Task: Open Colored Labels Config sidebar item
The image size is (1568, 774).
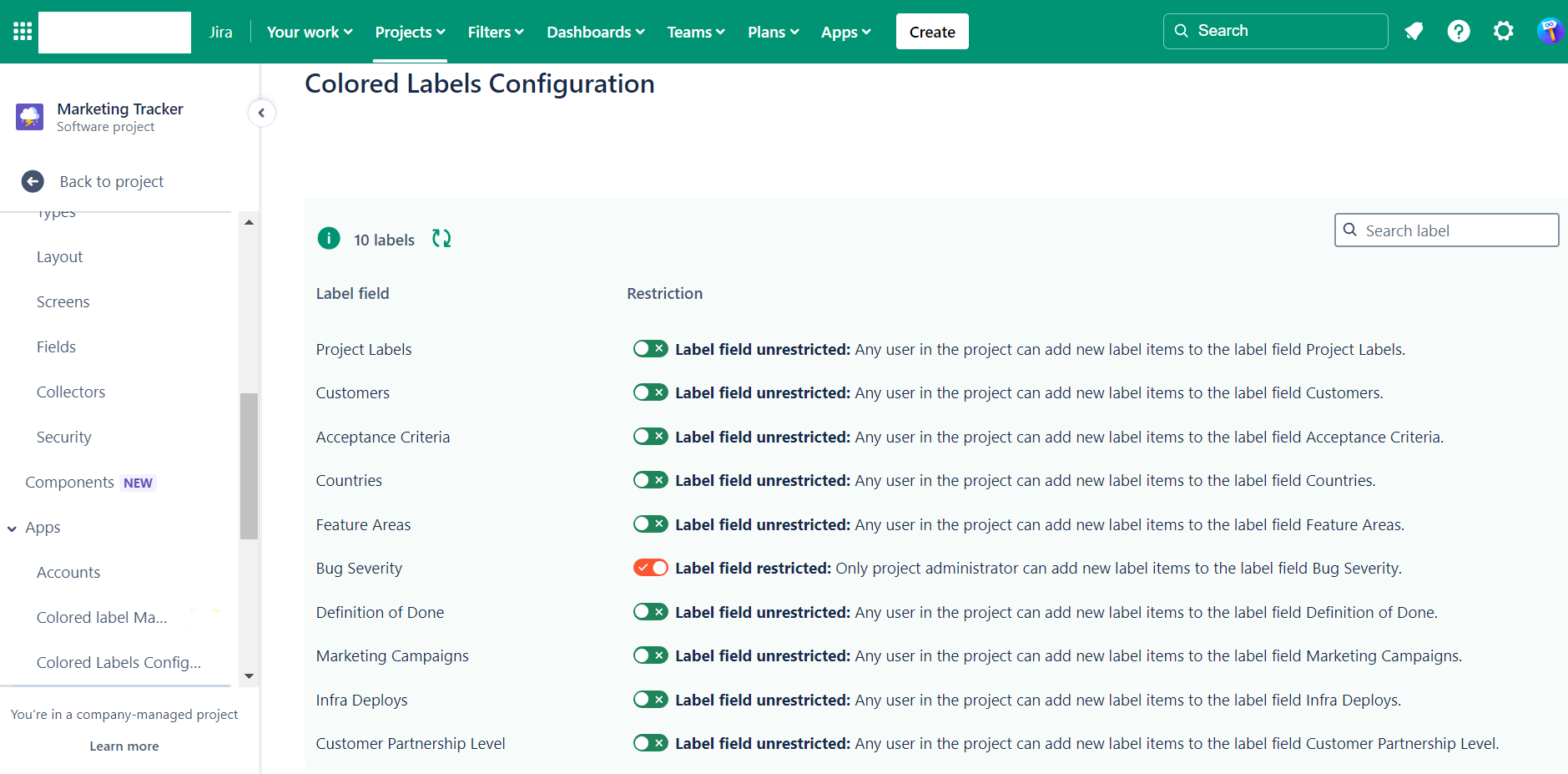Action: [118, 662]
